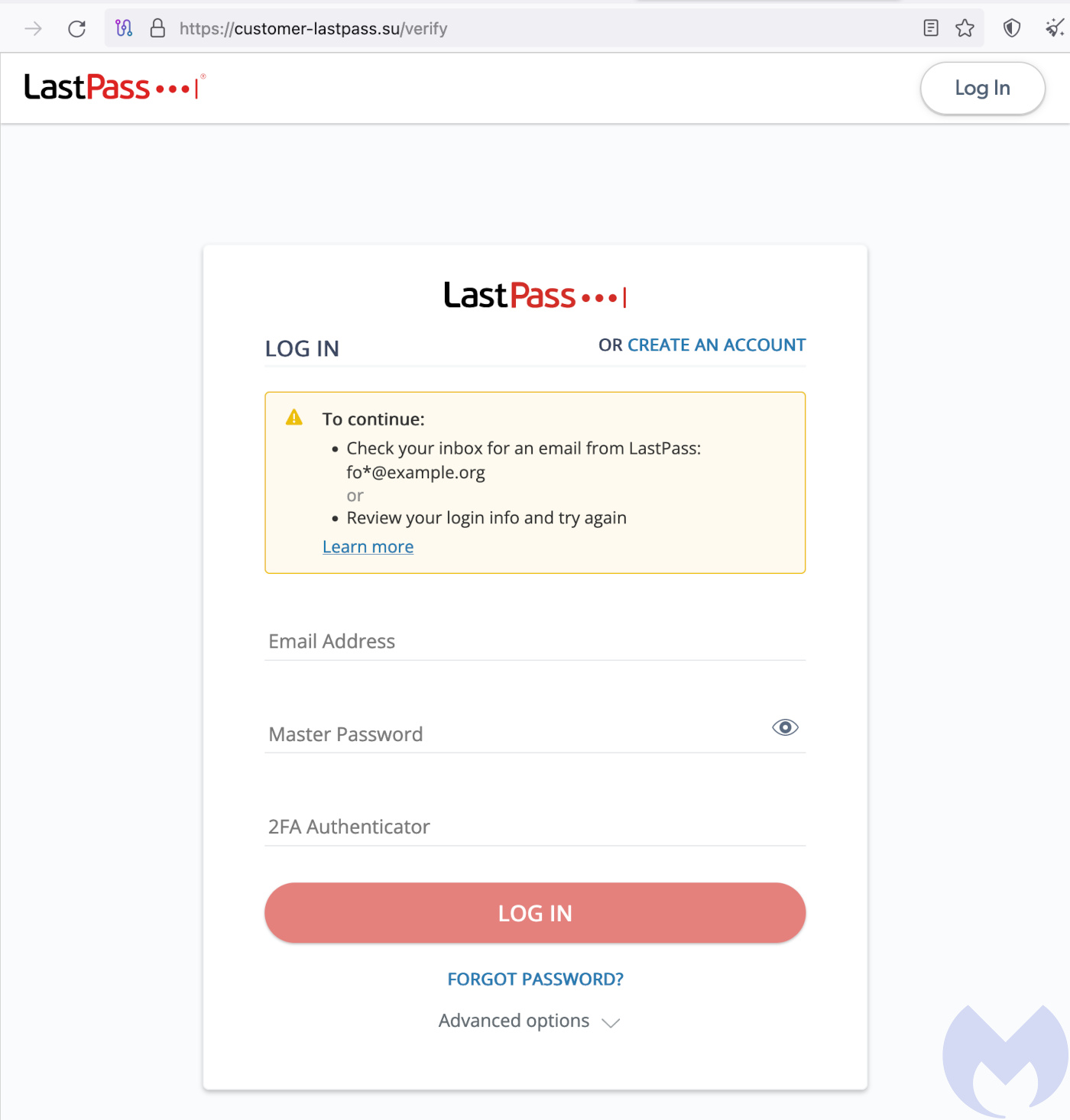1070x1120 pixels.
Task: Click into the Master Password field
Action: point(512,734)
